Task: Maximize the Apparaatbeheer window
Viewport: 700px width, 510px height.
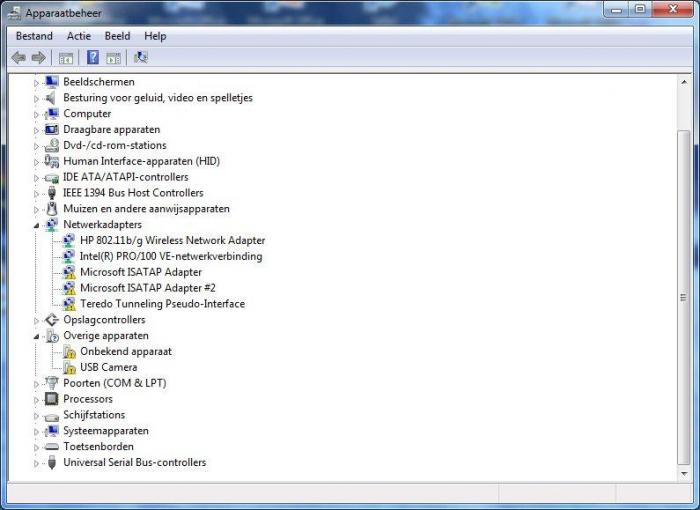Action: [640, 9]
